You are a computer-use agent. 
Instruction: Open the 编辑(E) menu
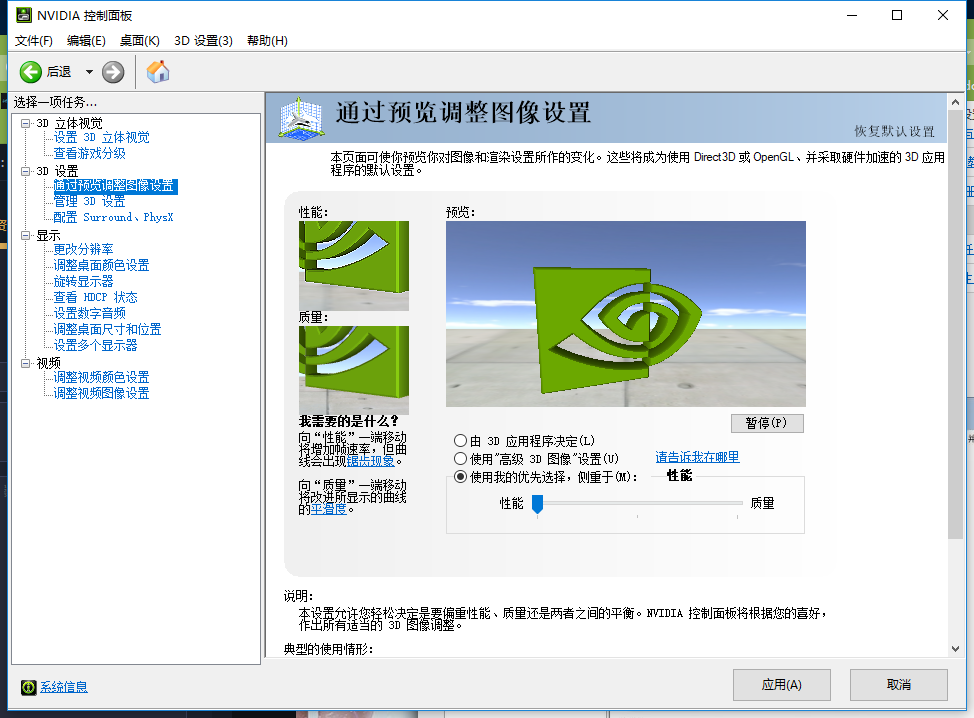[86, 40]
